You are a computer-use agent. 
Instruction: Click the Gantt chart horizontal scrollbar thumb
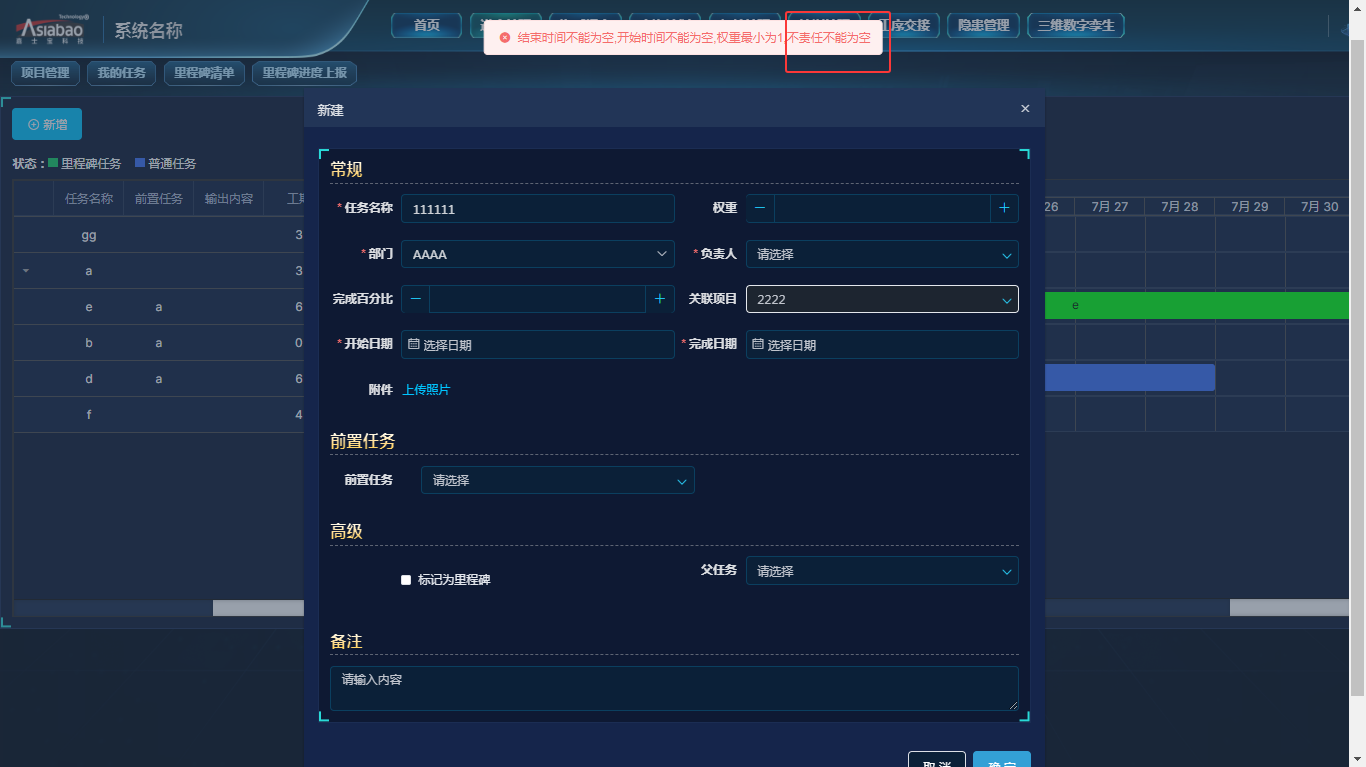[x=1290, y=608]
